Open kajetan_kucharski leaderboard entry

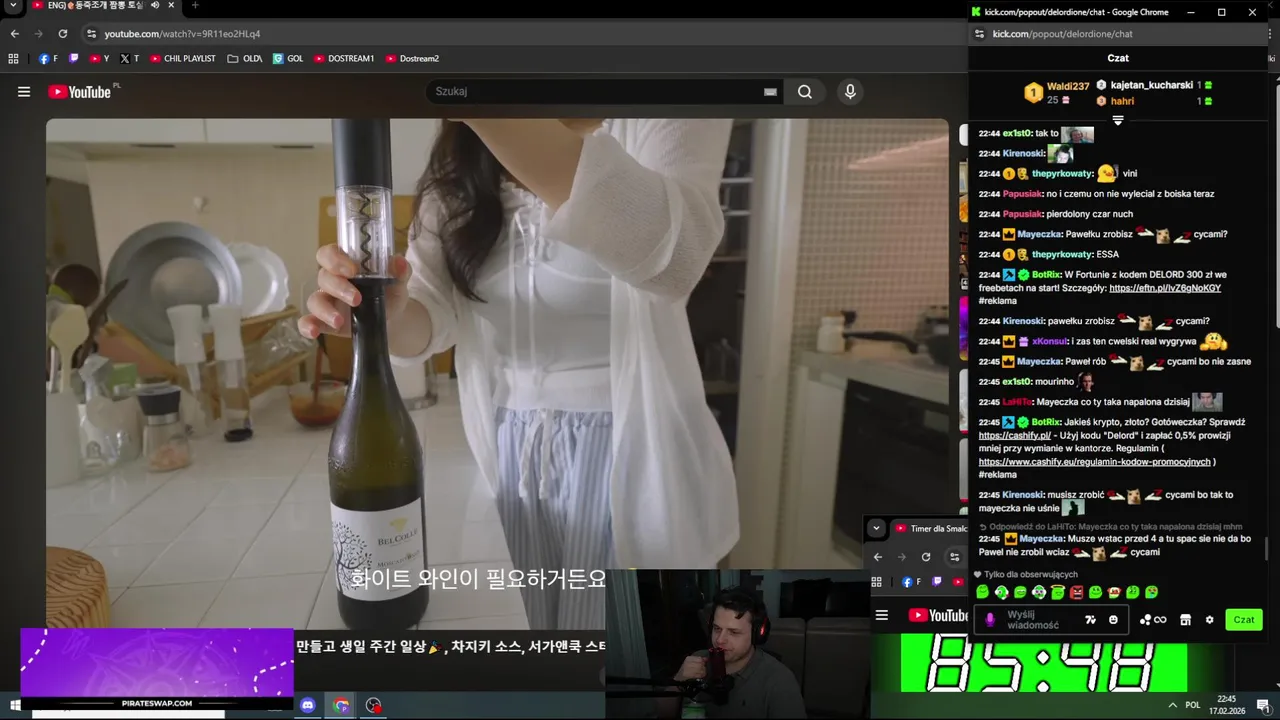point(1153,86)
